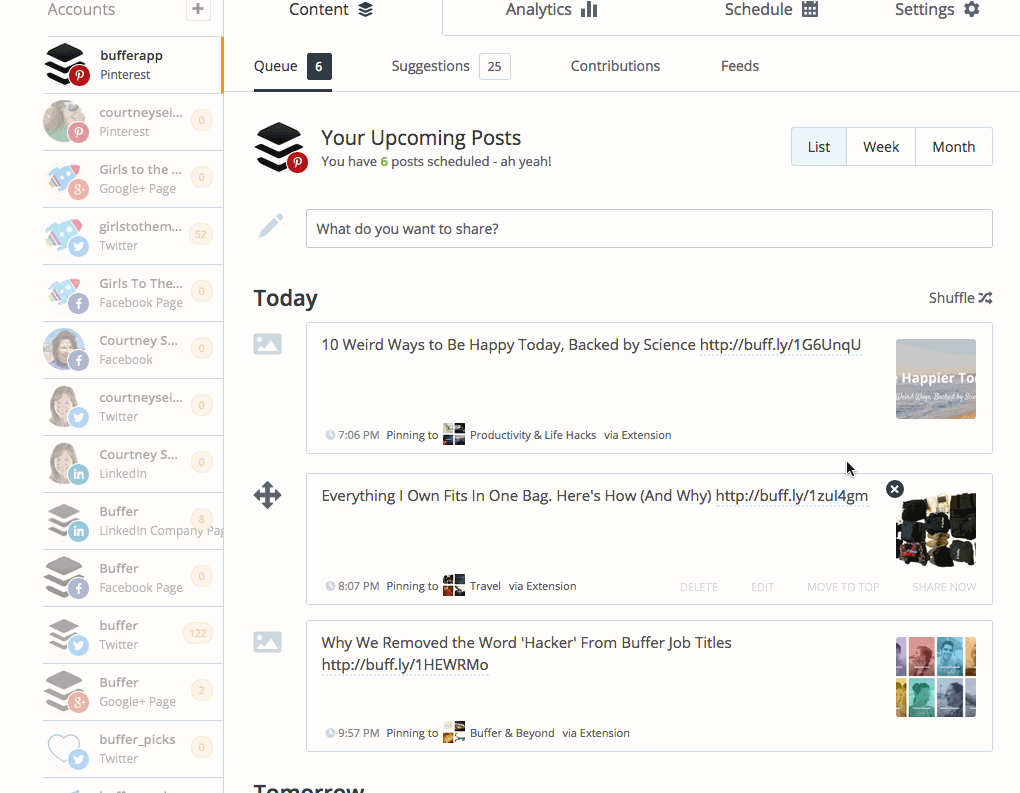Select girlstothem... Twitter account
Image resolution: width=1020 pixels, height=793 pixels.
pyautogui.click(x=133, y=236)
